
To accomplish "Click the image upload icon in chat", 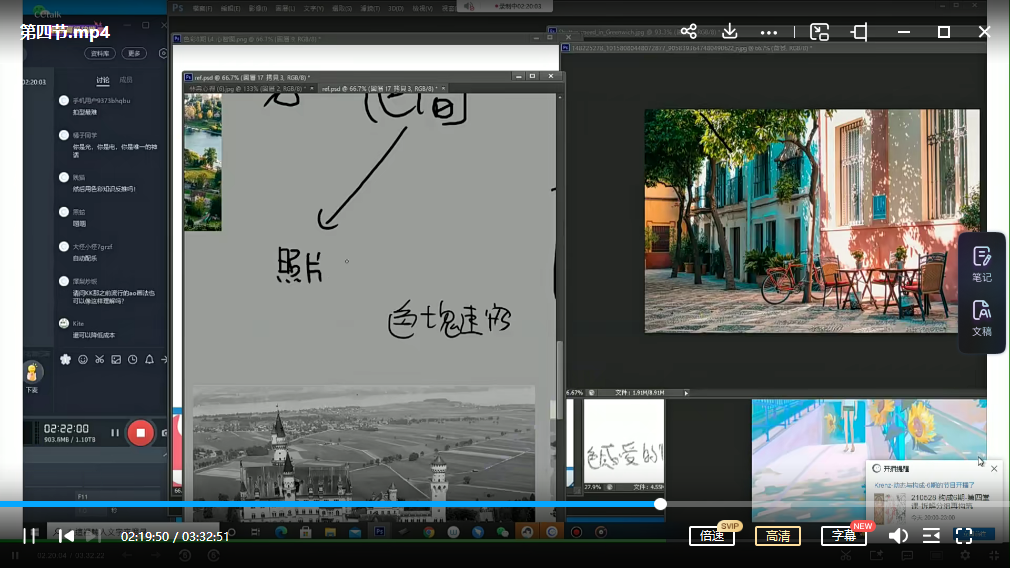I will pos(116,359).
